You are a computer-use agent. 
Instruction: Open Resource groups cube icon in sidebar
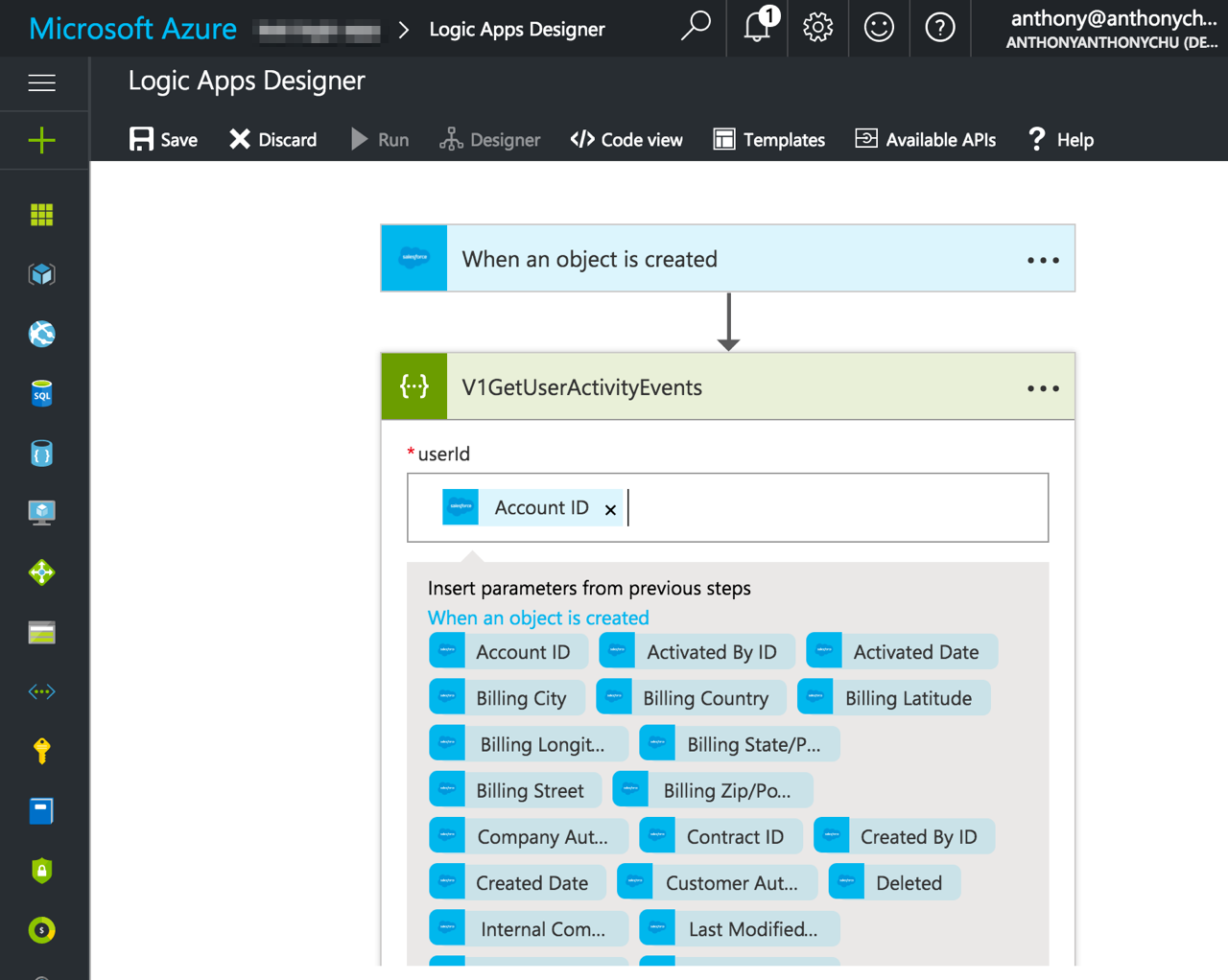pyautogui.click(x=41, y=274)
